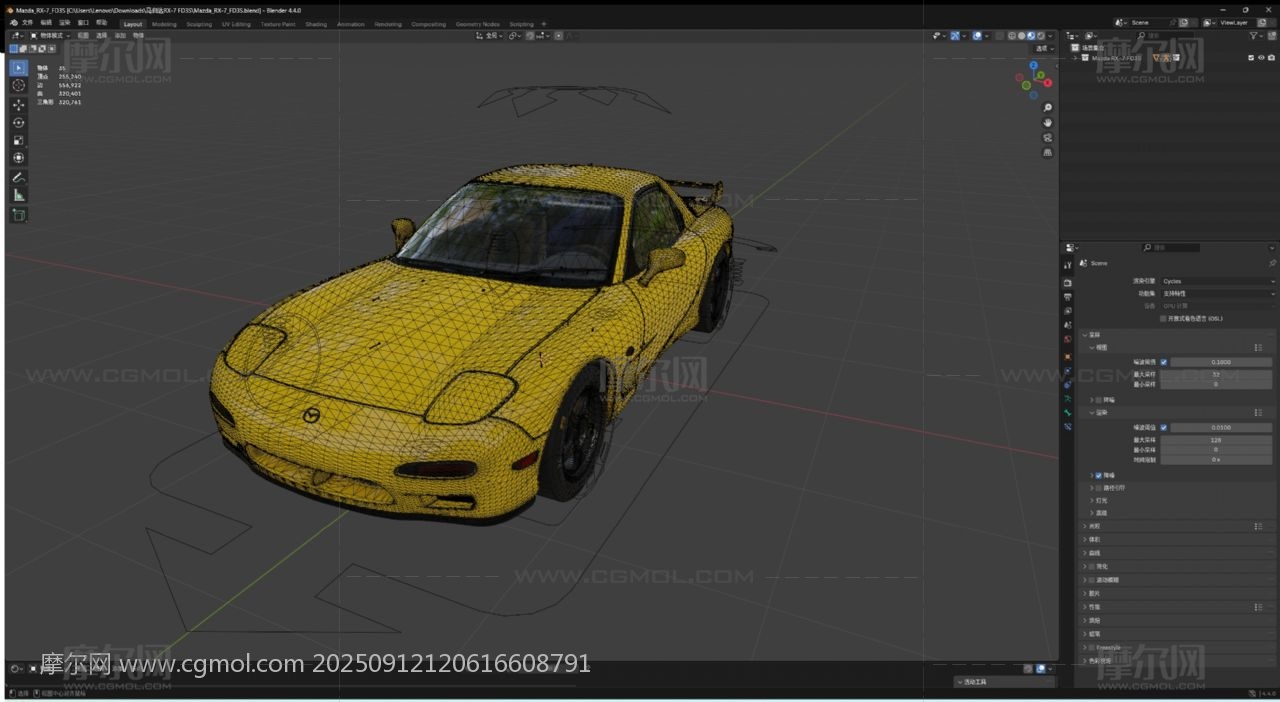Open the View Layer properties tab icon
Screen dimensions: 1280x702
pos(1067,311)
